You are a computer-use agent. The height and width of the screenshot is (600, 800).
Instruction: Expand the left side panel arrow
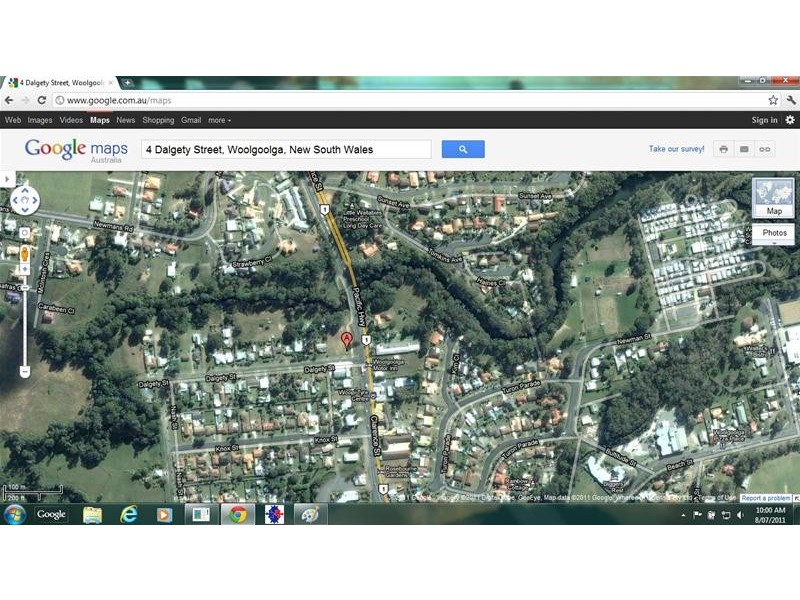click(x=7, y=179)
